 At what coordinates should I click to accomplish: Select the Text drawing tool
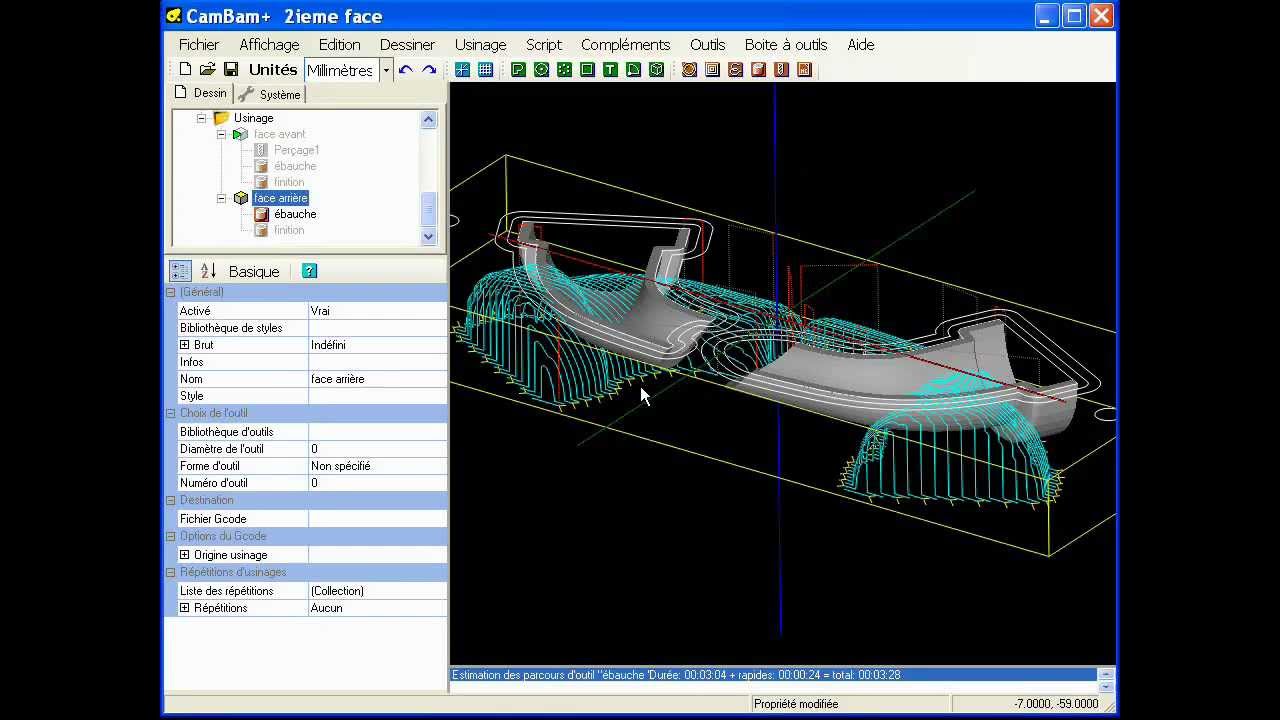610,69
